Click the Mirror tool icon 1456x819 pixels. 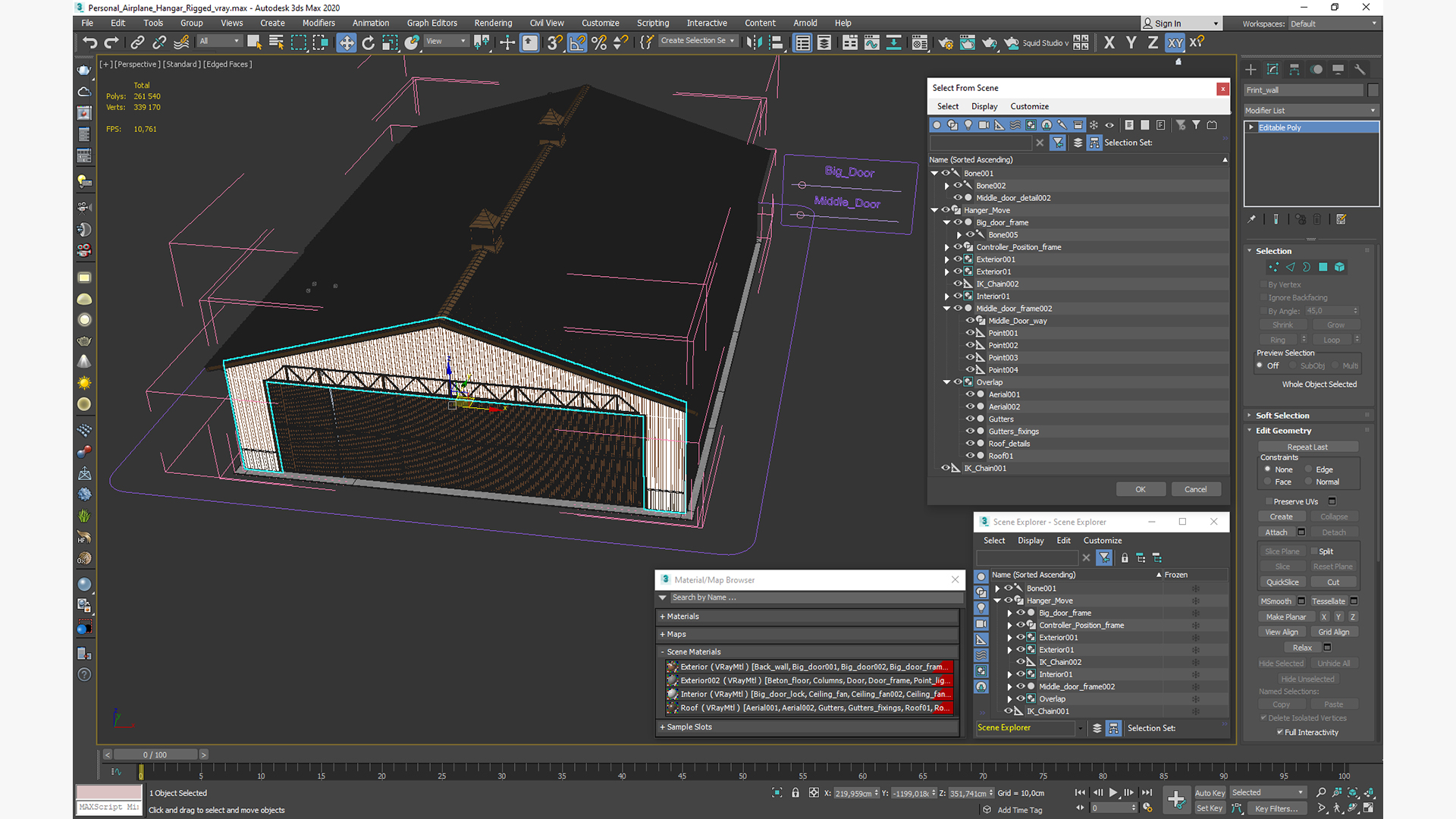tap(754, 42)
